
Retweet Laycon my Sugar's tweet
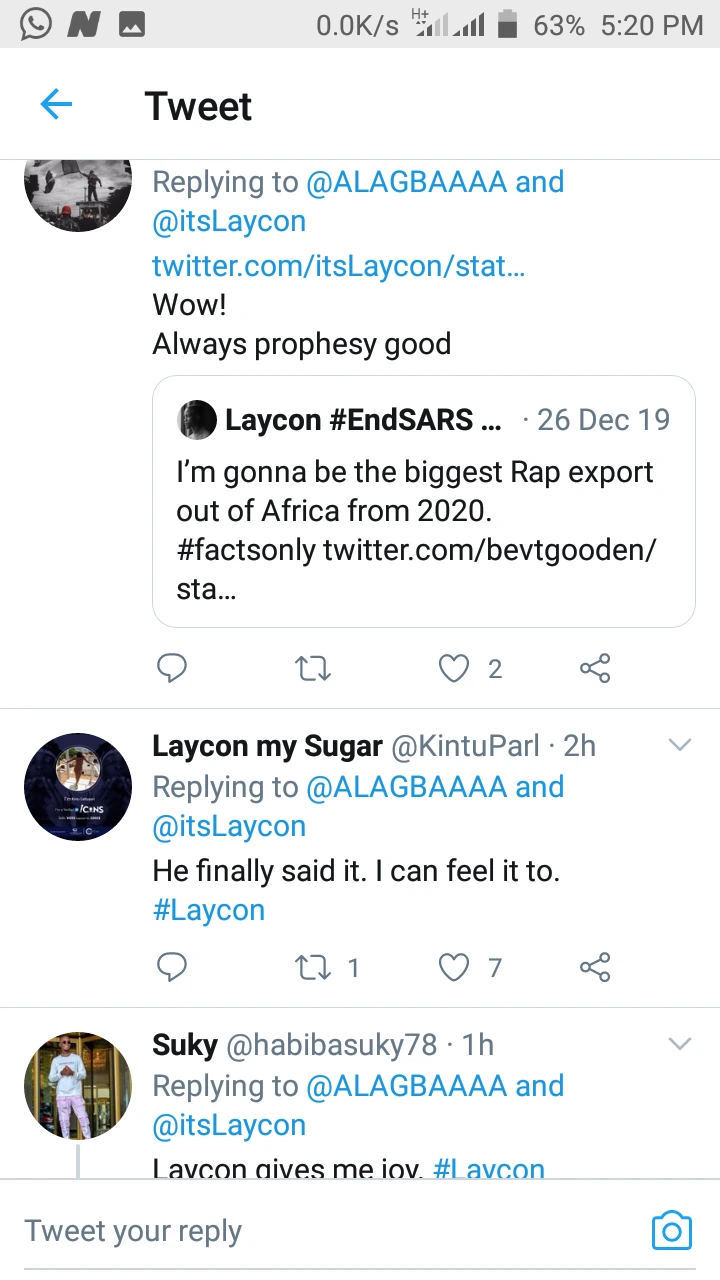pyautogui.click(x=313, y=967)
